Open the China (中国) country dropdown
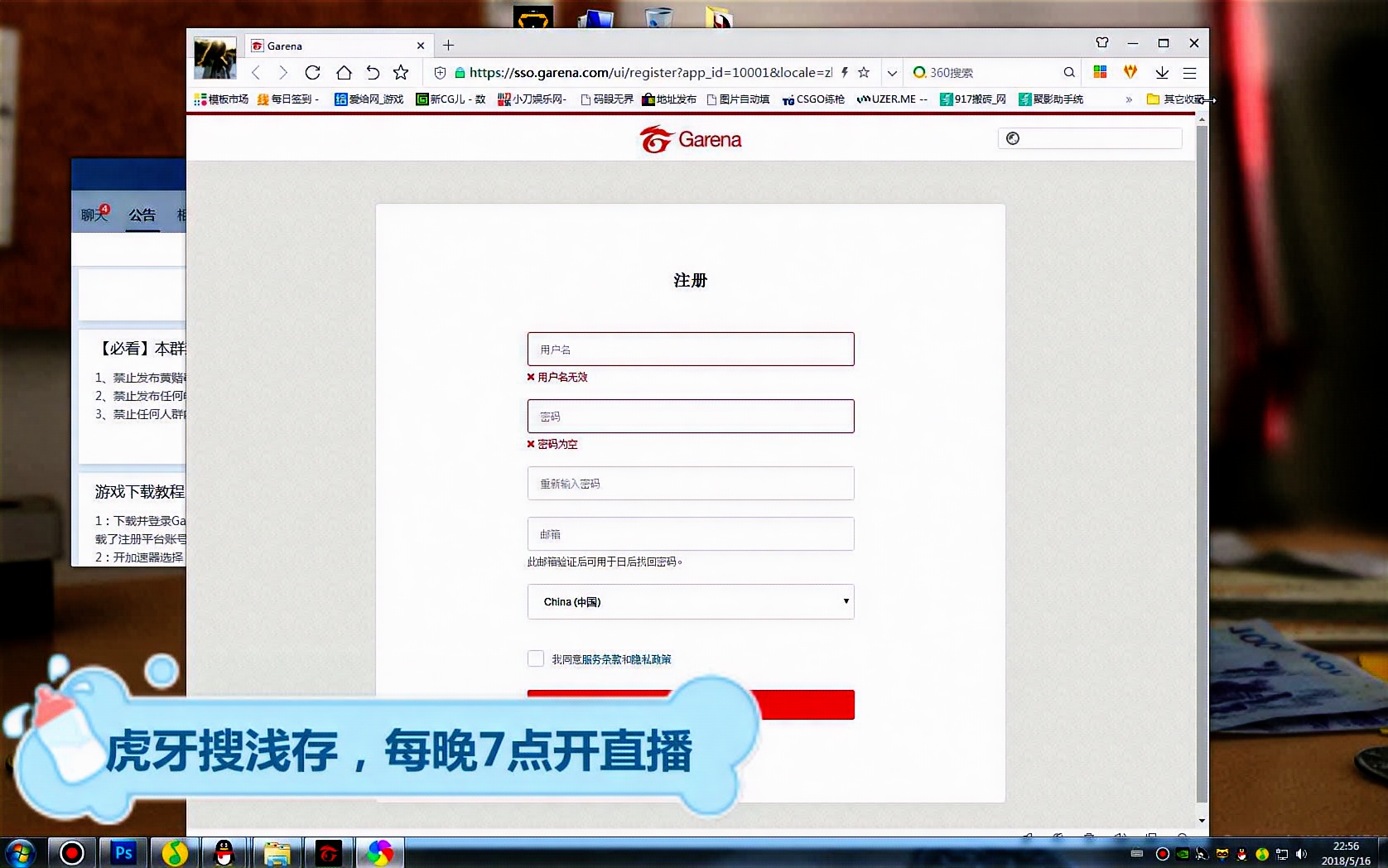The image size is (1388, 868). (x=691, y=602)
